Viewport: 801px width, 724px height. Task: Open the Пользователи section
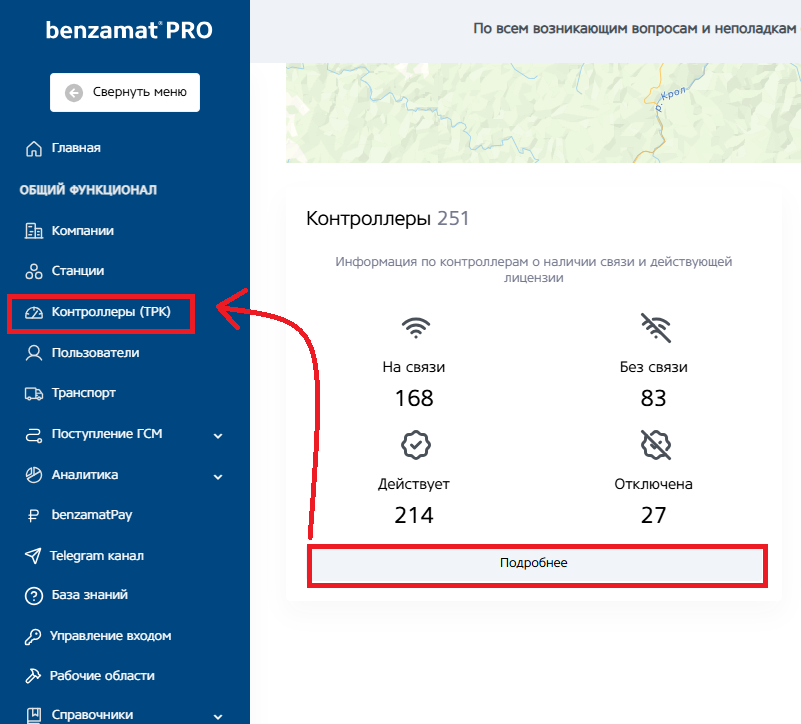tap(95, 353)
